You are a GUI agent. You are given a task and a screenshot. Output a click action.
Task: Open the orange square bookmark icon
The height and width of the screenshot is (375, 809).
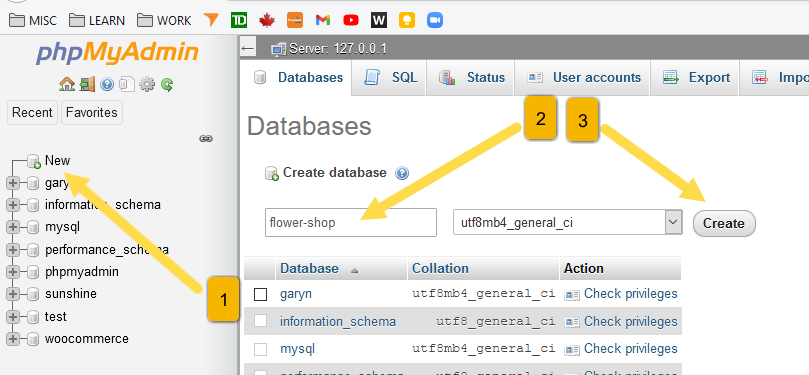coord(295,20)
